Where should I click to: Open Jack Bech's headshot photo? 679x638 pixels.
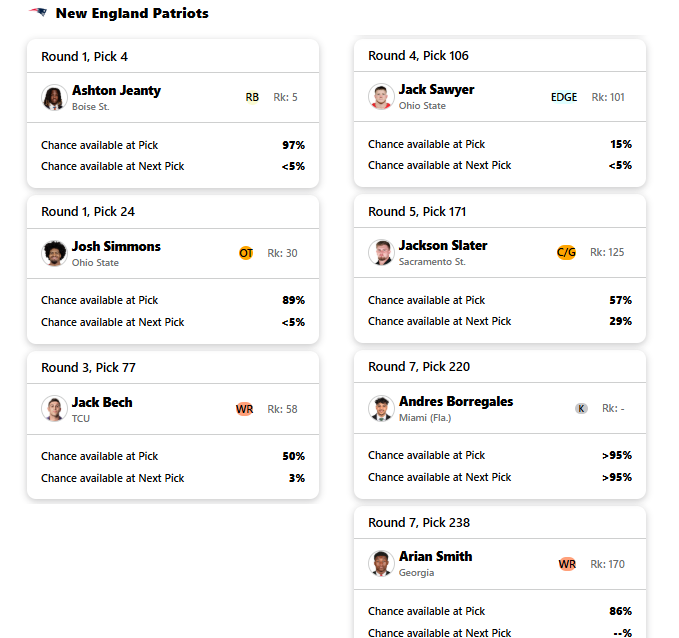click(x=54, y=408)
